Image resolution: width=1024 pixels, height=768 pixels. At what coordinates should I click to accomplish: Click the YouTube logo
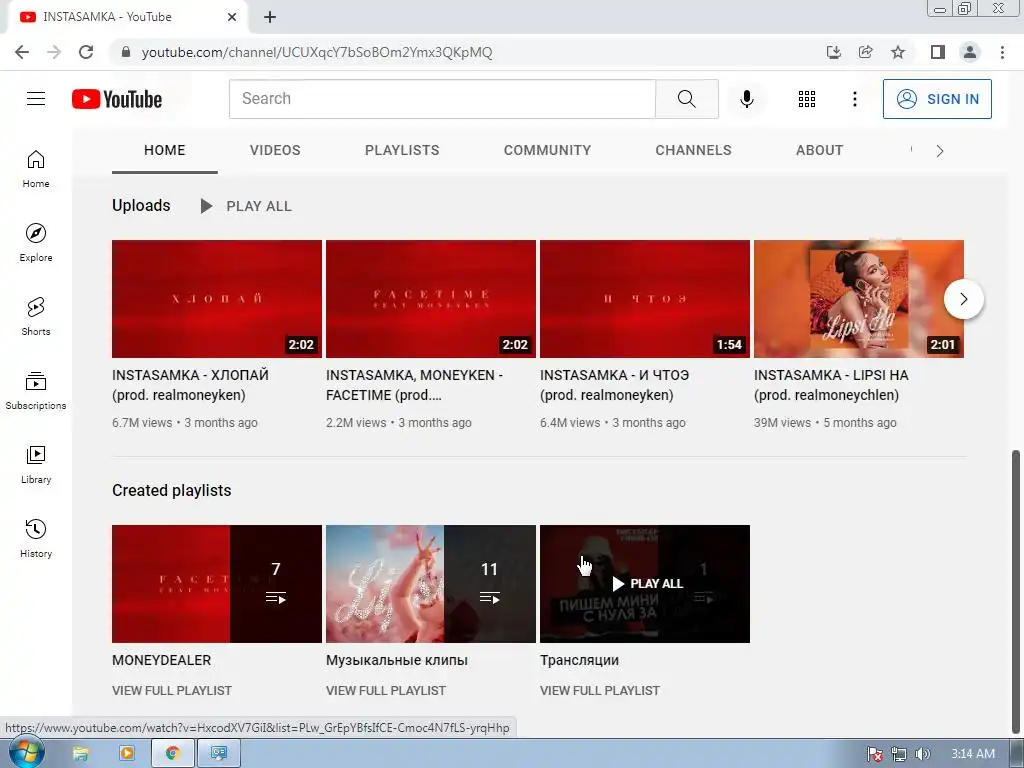tap(117, 99)
